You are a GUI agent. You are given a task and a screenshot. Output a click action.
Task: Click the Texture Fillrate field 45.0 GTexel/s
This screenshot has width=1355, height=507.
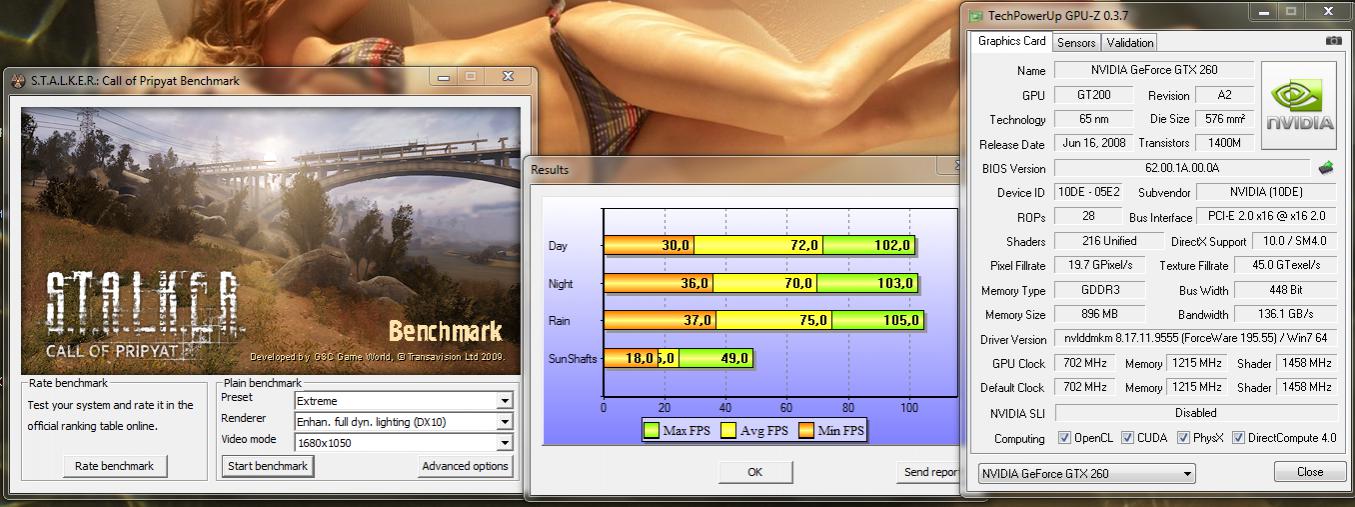[x=1284, y=265]
